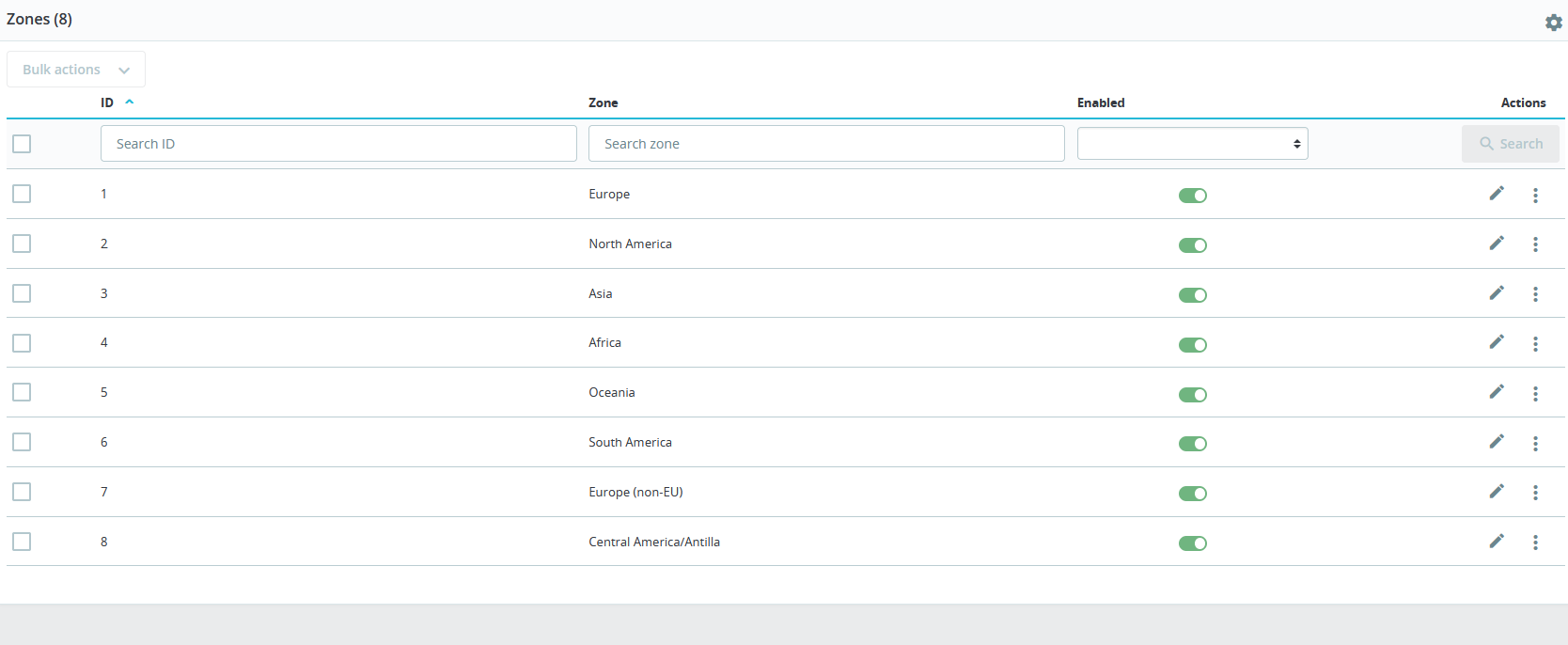Select checkbox for Oceania row

[x=22, y=392]
